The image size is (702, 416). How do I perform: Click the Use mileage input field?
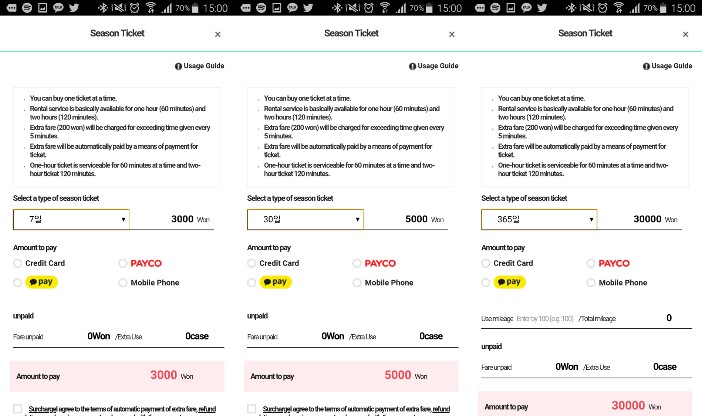(545, 318)
